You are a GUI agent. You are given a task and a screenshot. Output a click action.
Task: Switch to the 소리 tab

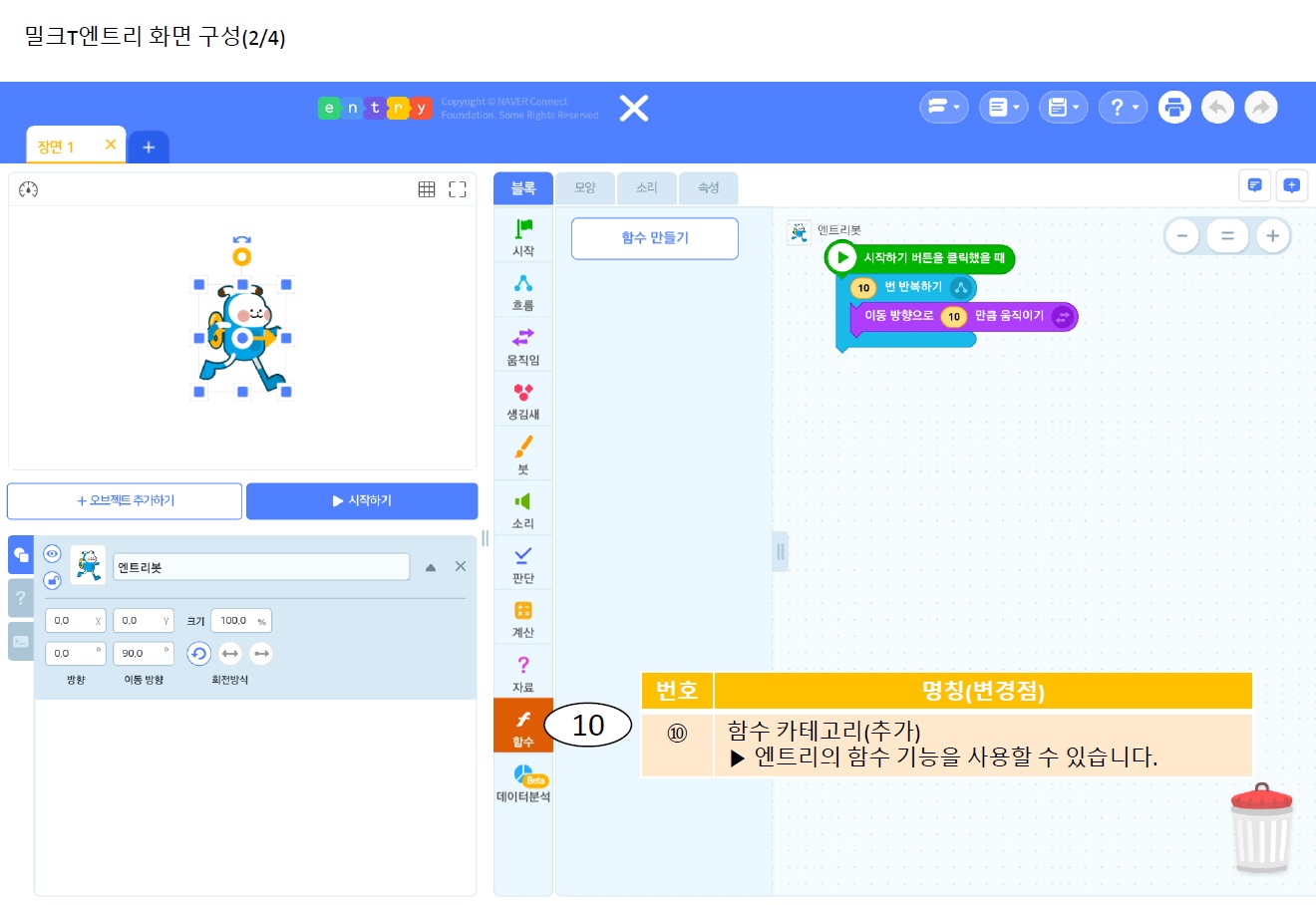click(647, 187)
